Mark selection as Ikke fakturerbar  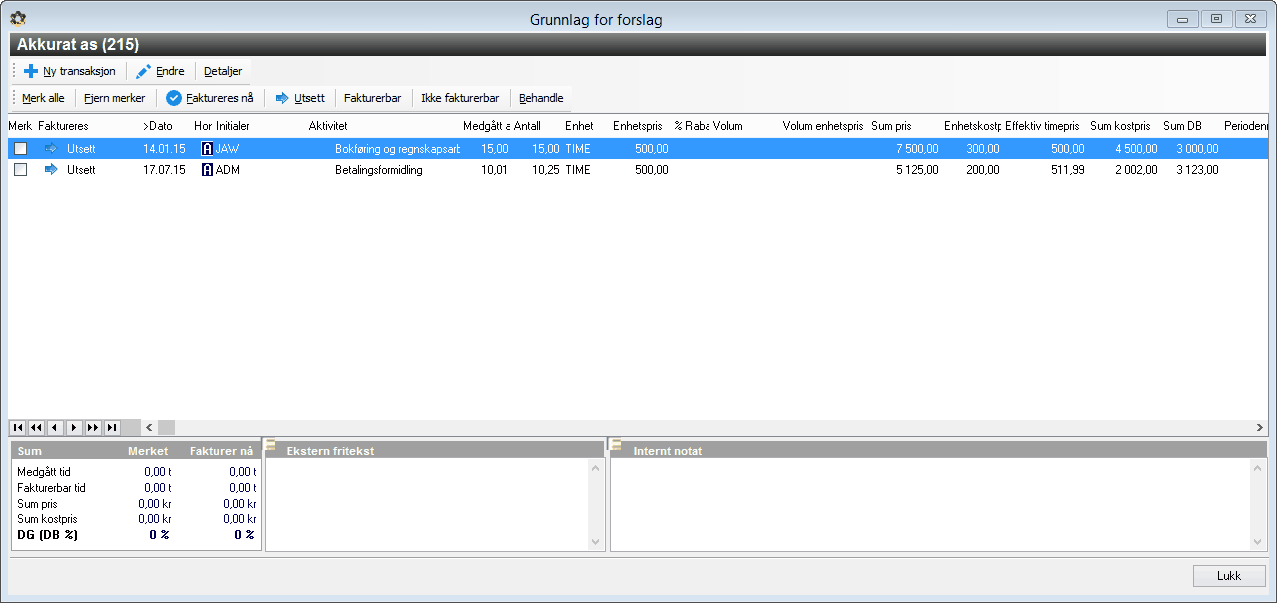(x=460, y=98)
